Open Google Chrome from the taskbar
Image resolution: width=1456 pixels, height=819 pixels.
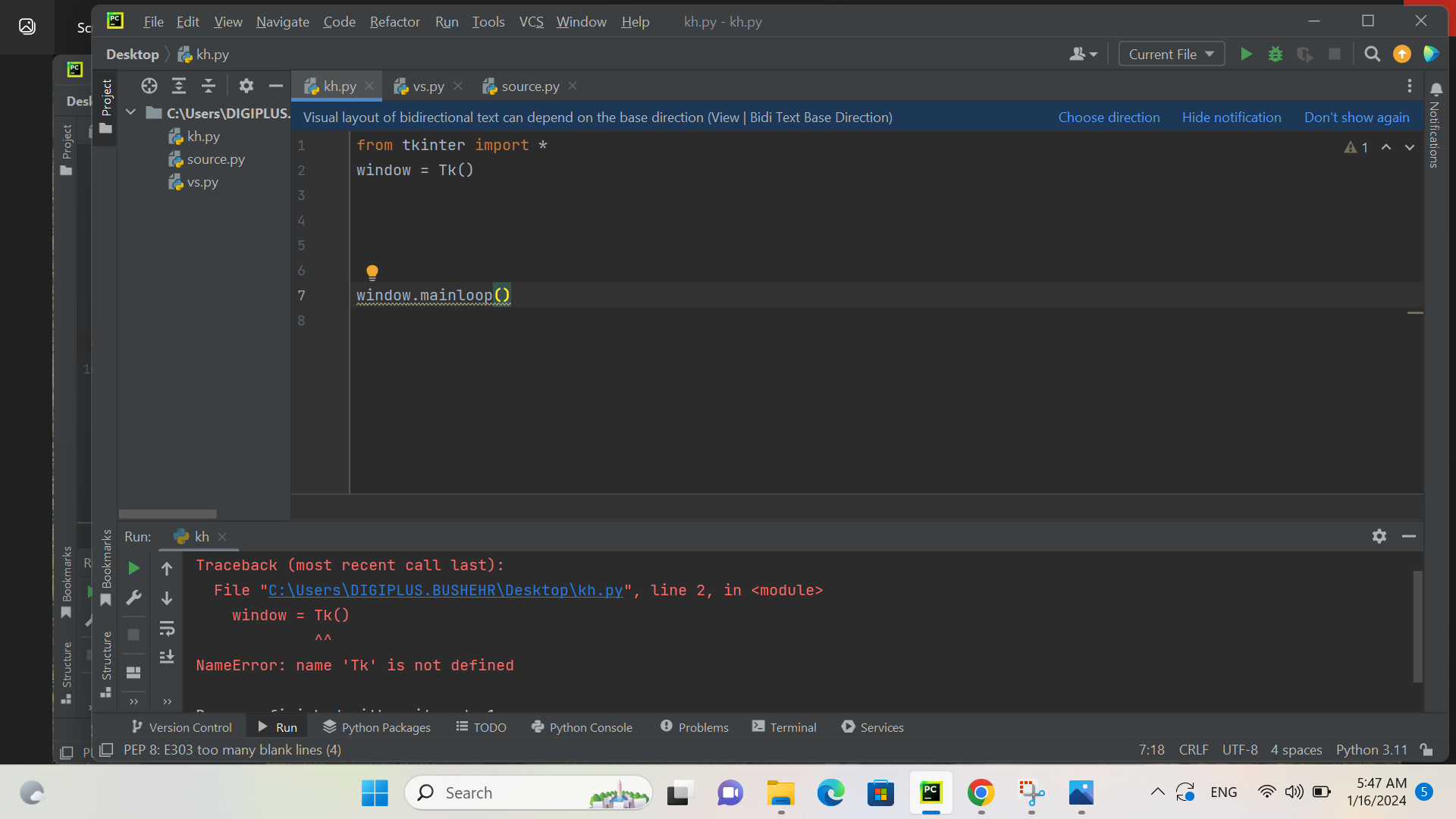(981, 793)
